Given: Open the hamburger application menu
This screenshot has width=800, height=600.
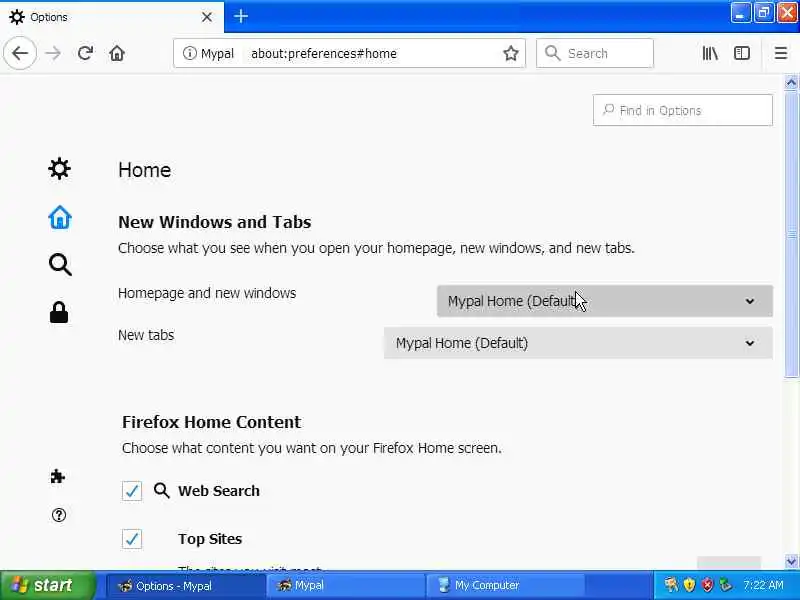Looking at the screenshot, I should pyautogui.click(x=781, y=53).
